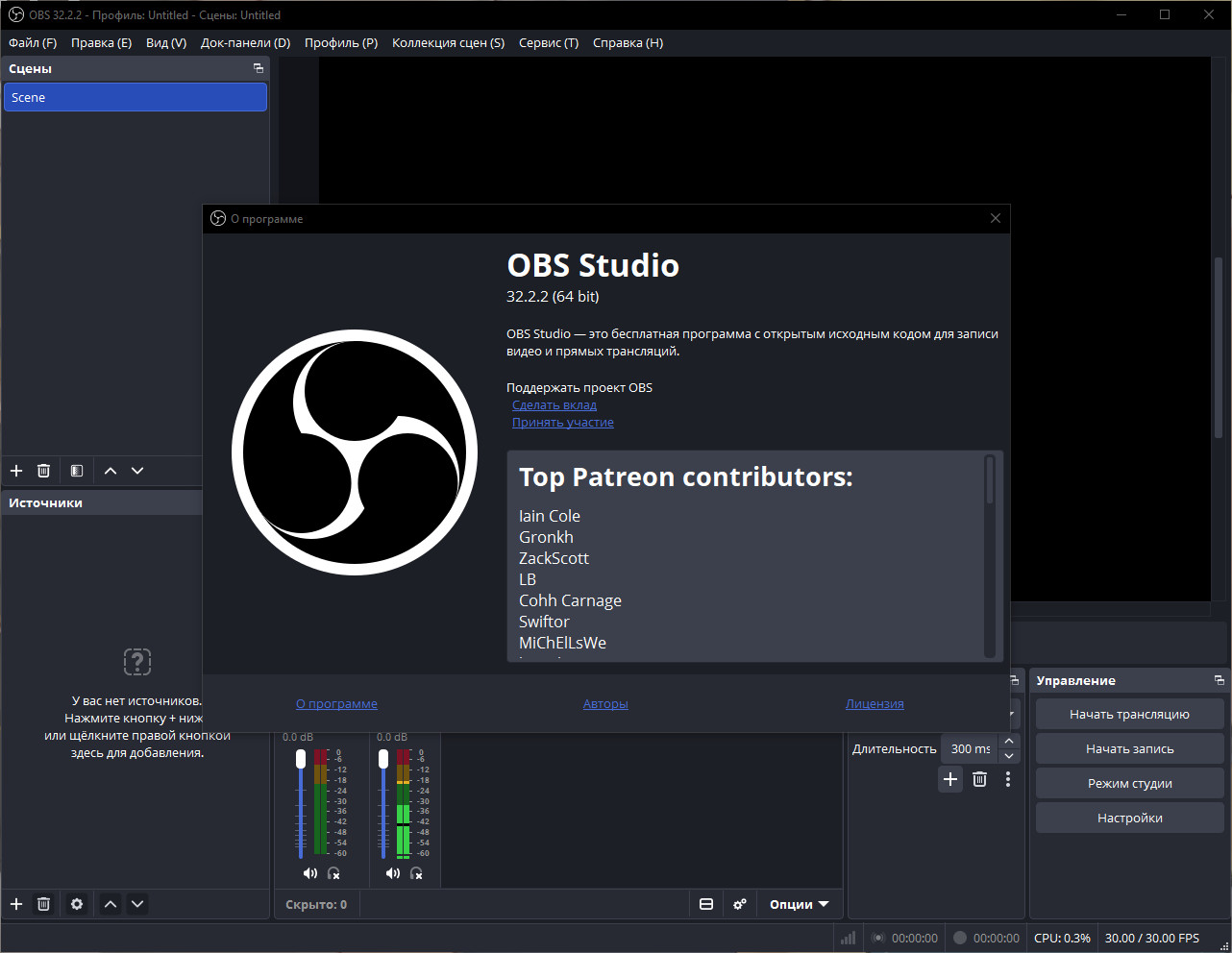This screenshot has width=1232, height=953.
Task: Toggle monitoring headphones on first channel
Action: (333, 873)
